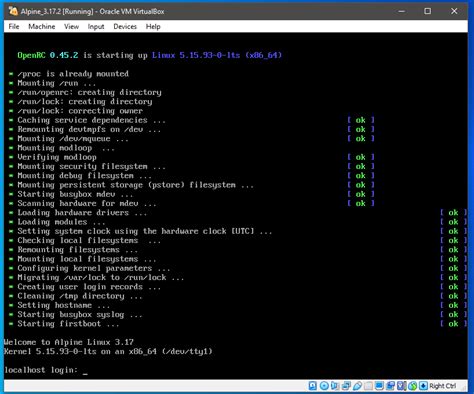Click 'Scanning hardware for mdev' line
This screenshot has height=394, width=474.
coord(87,203)
